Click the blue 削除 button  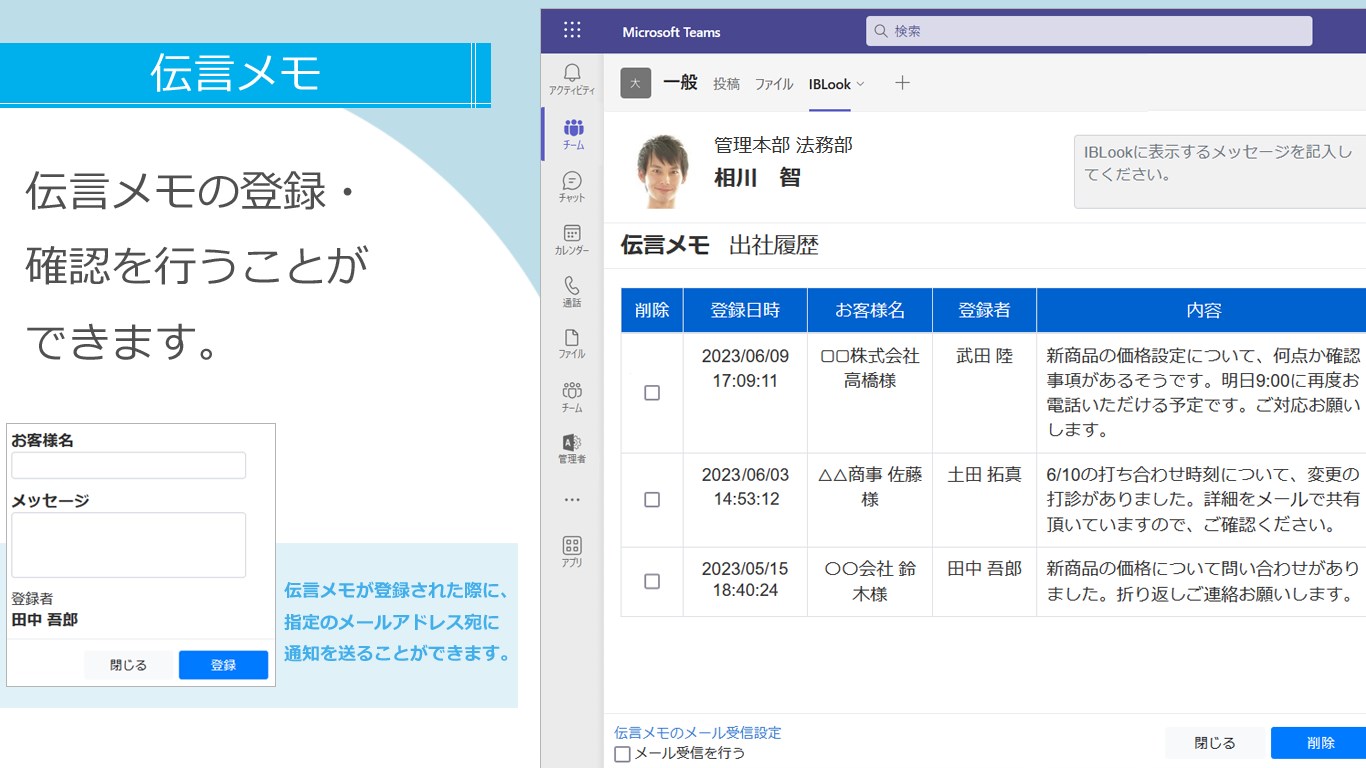(1319, 743)
